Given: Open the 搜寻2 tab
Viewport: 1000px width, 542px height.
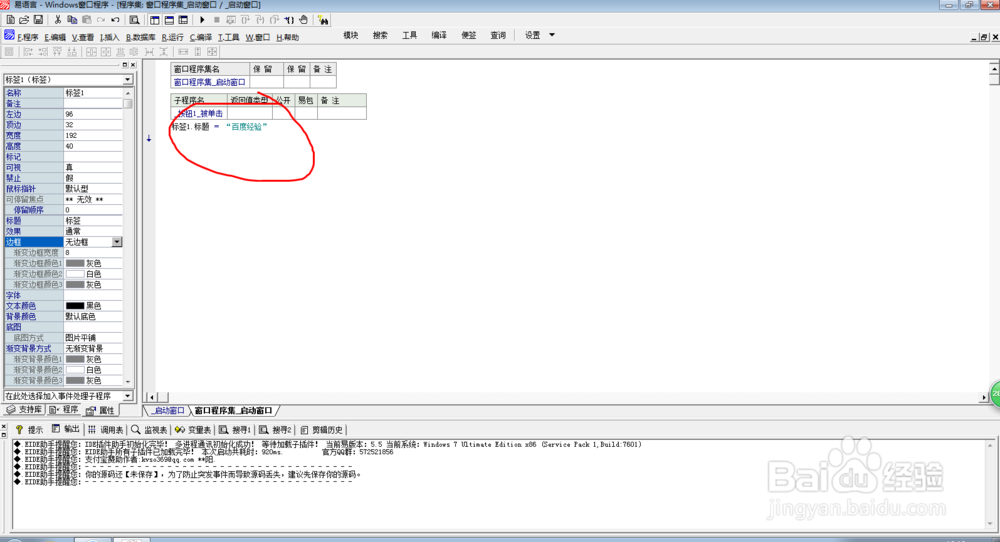Looking at the screenshot, I should coord(276,430).
